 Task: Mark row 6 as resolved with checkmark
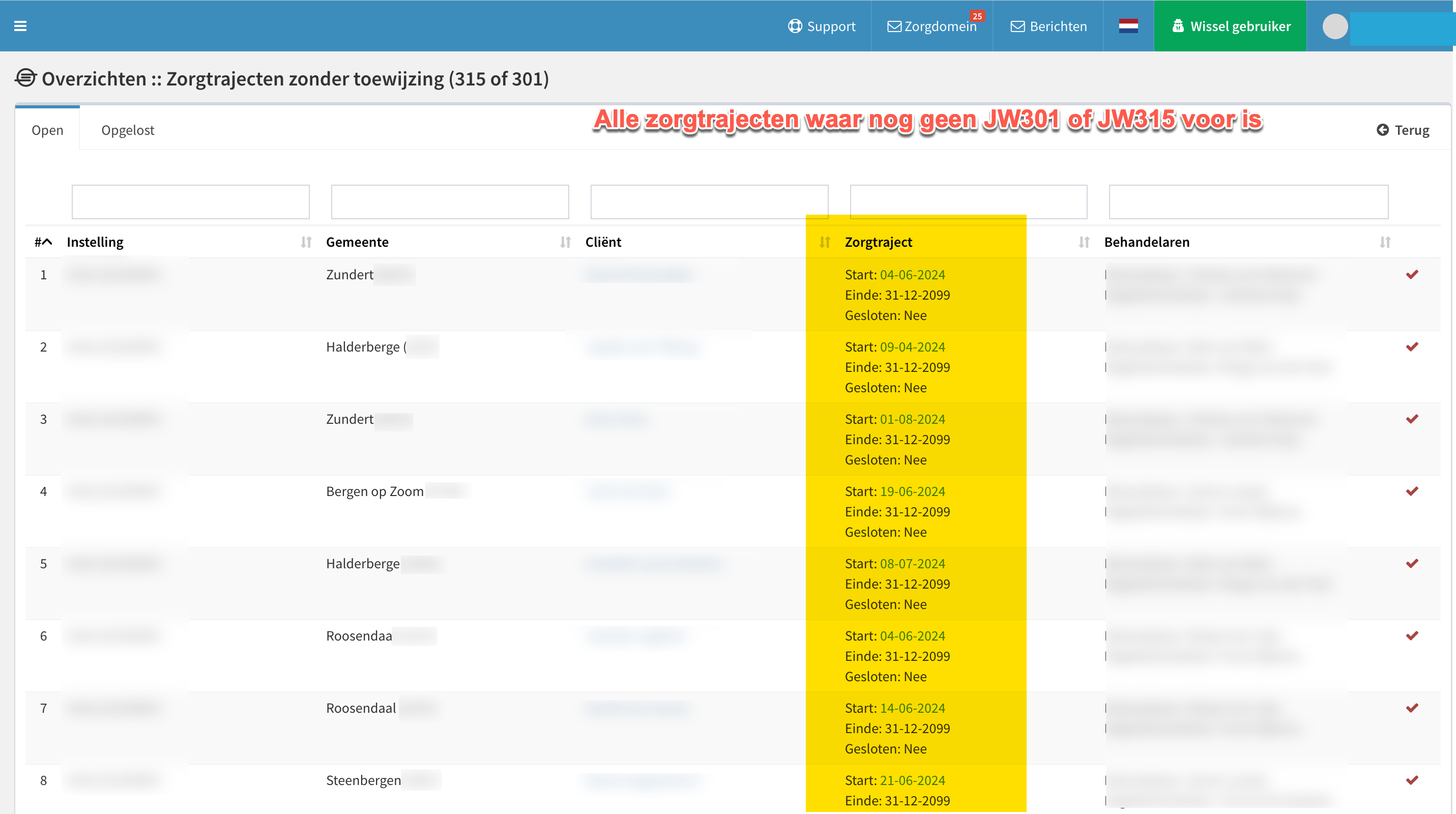coord(1412,636)
